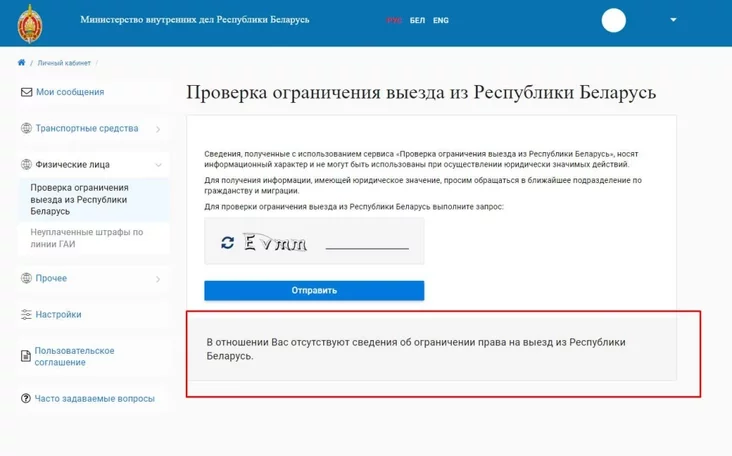
Task: Open the Личный кабинет breadcrumb link
Action: pos(64,63)
